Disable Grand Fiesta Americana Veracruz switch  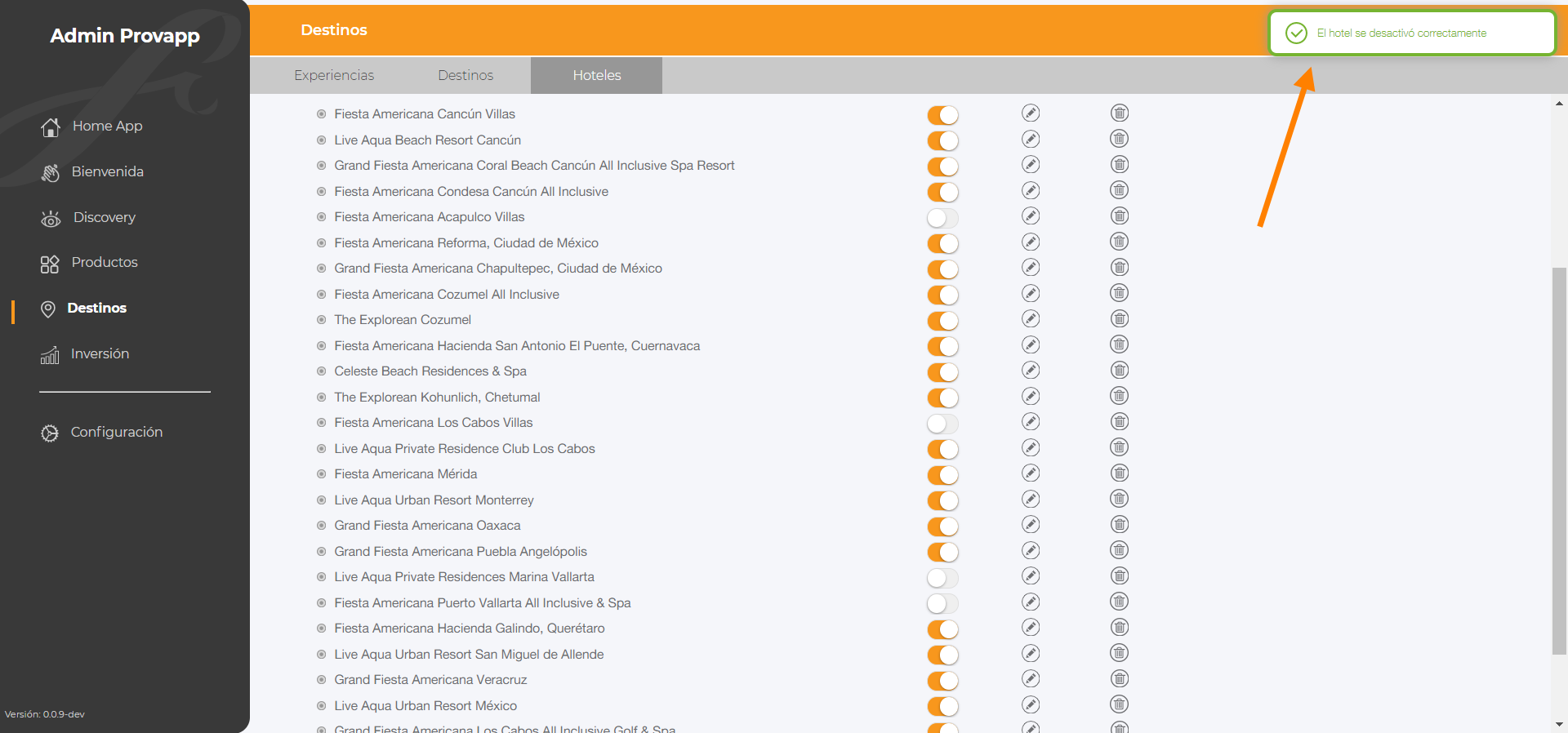tap(942, 681)
